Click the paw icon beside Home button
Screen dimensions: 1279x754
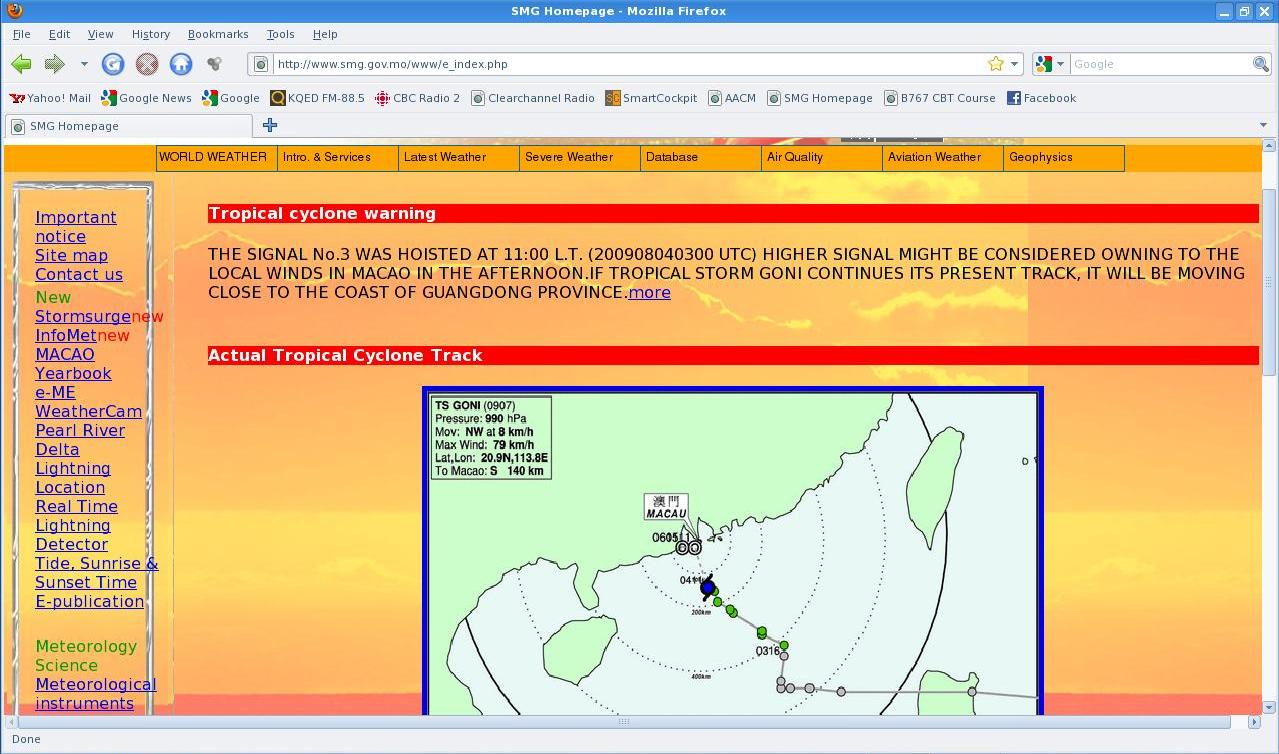pos(214,64)
